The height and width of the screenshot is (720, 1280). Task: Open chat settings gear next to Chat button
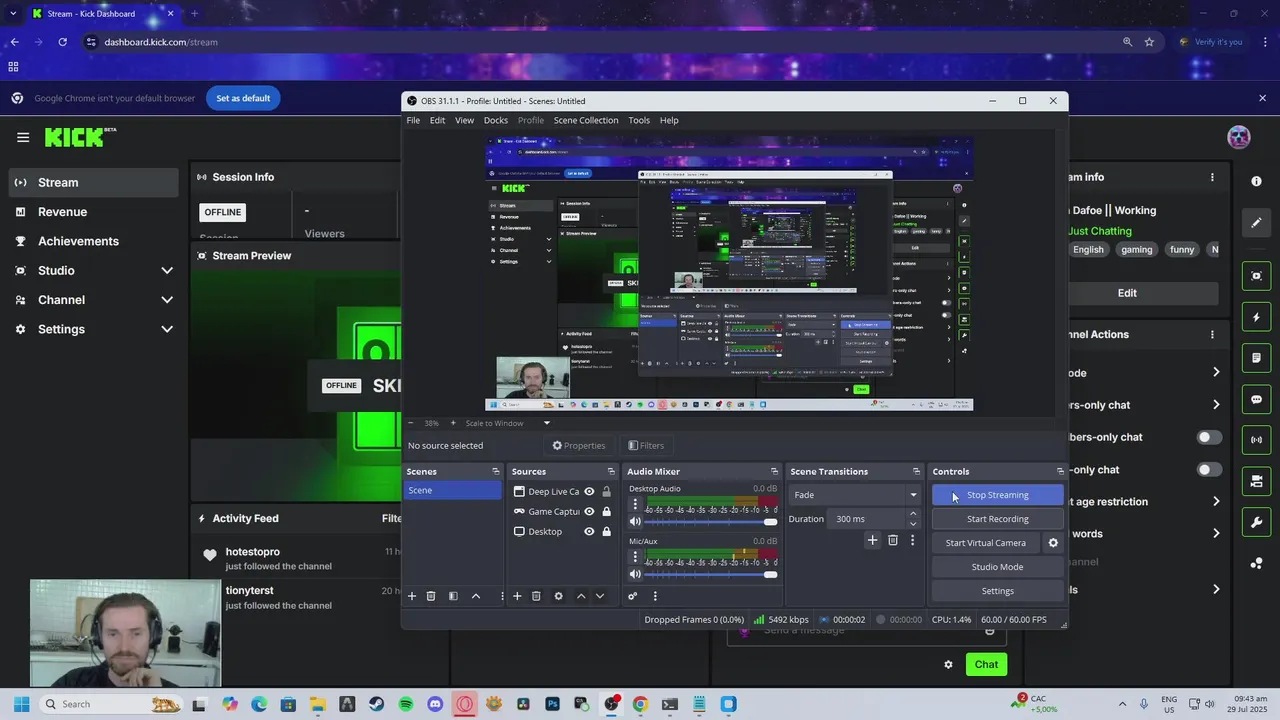click(x=948, y=664)
